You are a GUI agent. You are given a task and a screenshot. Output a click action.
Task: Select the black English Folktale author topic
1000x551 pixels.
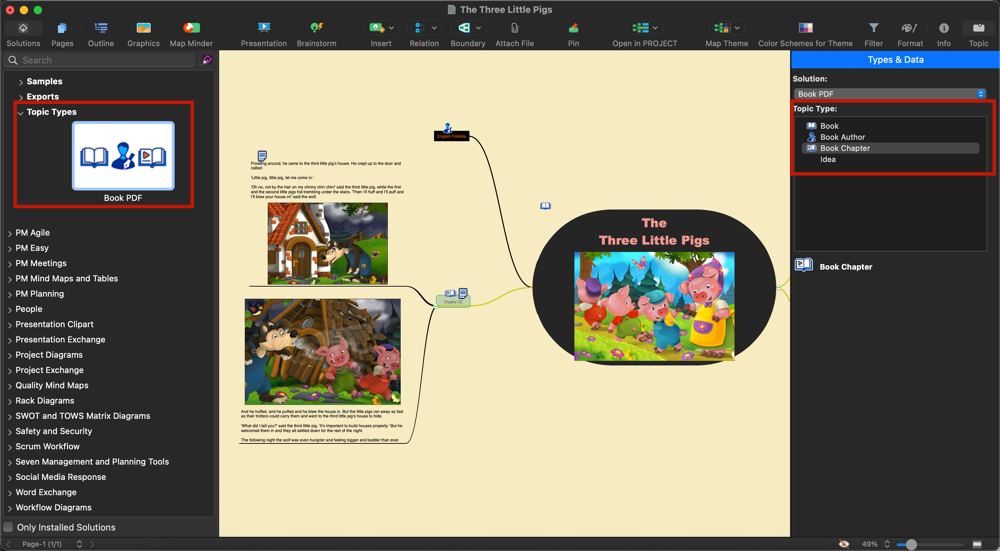pyautogui.click(x=452, y=136)
